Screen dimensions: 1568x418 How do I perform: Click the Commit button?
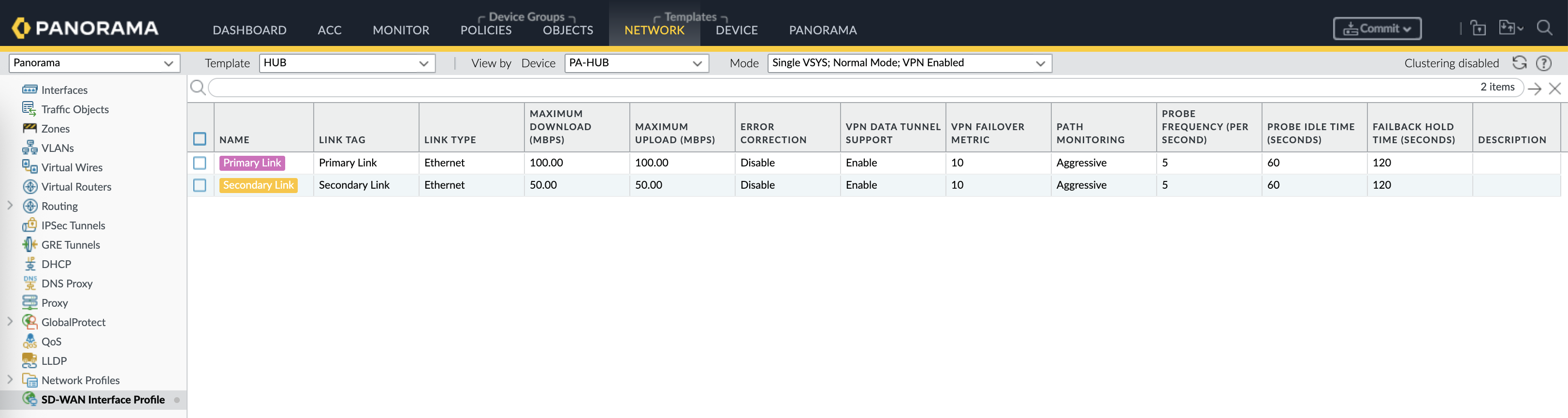1376,29
